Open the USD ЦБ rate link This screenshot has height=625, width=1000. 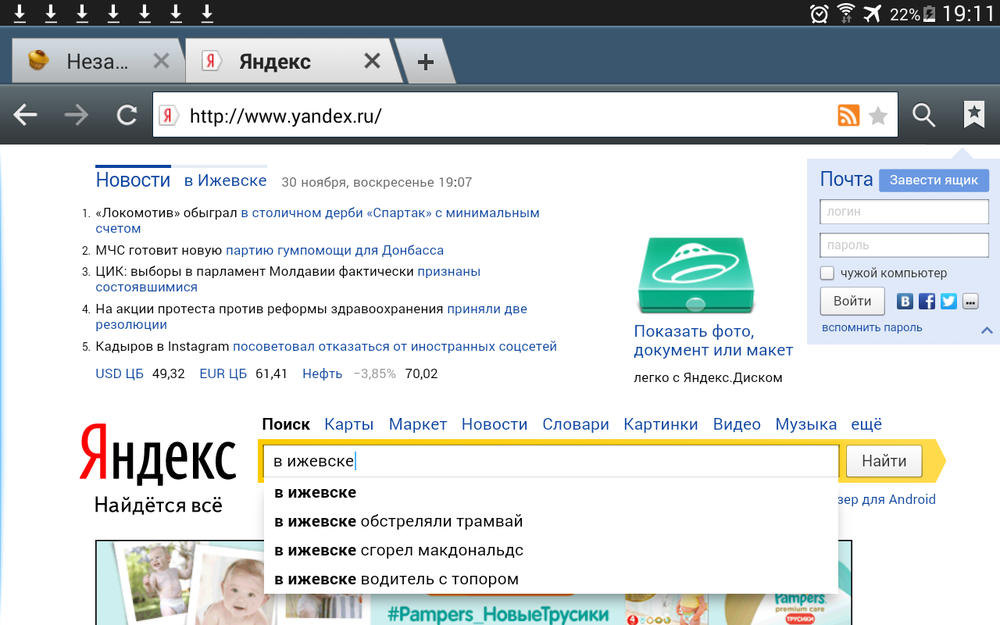coord(119,374)
